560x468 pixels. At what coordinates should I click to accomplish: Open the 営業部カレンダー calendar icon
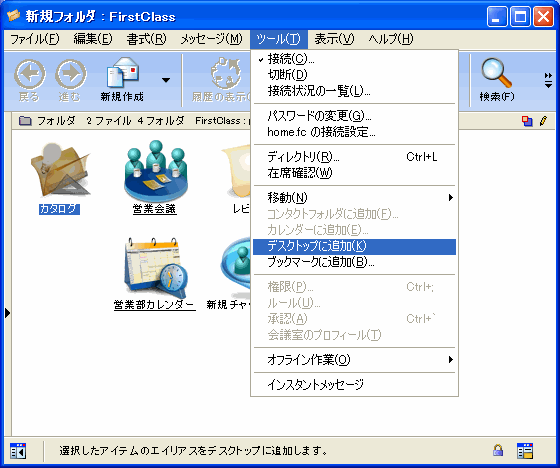click(155, 268)
